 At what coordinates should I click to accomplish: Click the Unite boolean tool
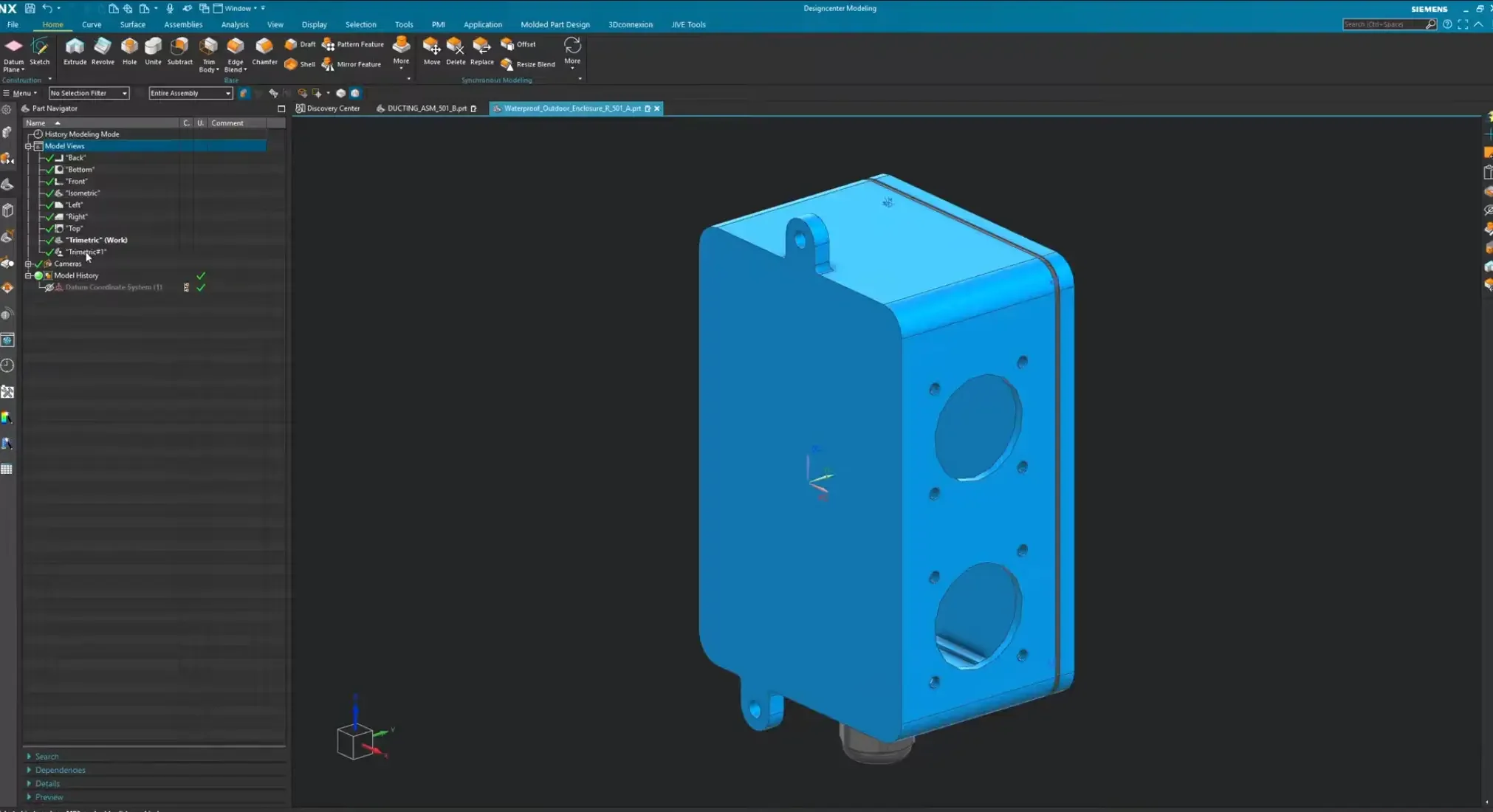click(x=153, y=52)
